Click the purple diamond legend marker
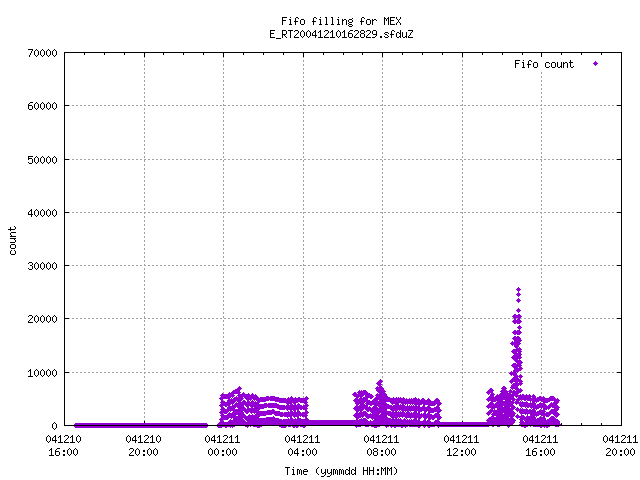The width and height of the screenshot is (640, 480). click(x=596, y=64)
